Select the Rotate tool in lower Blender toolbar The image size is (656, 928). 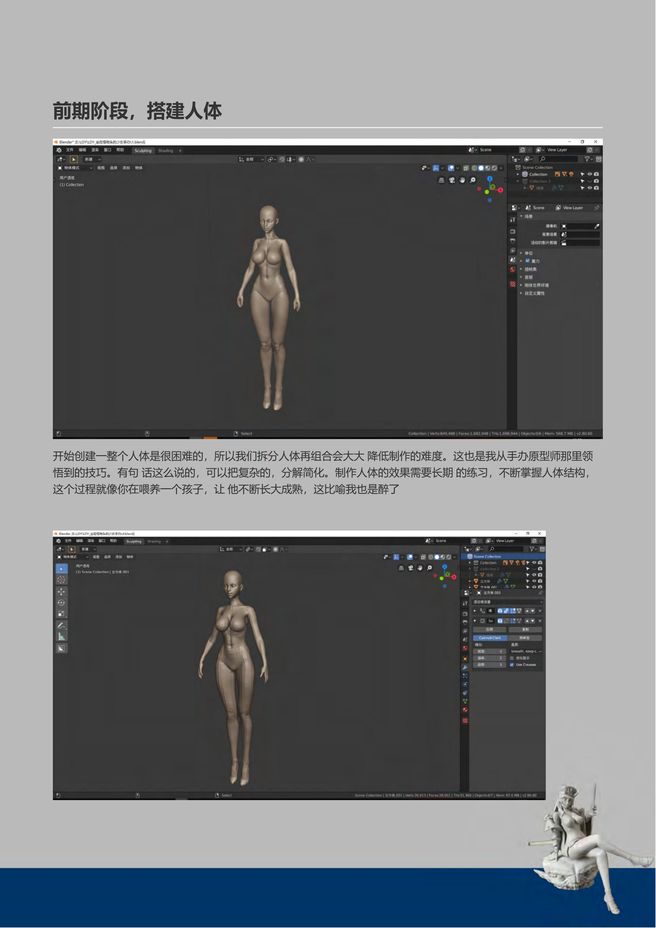click(62, 602)
